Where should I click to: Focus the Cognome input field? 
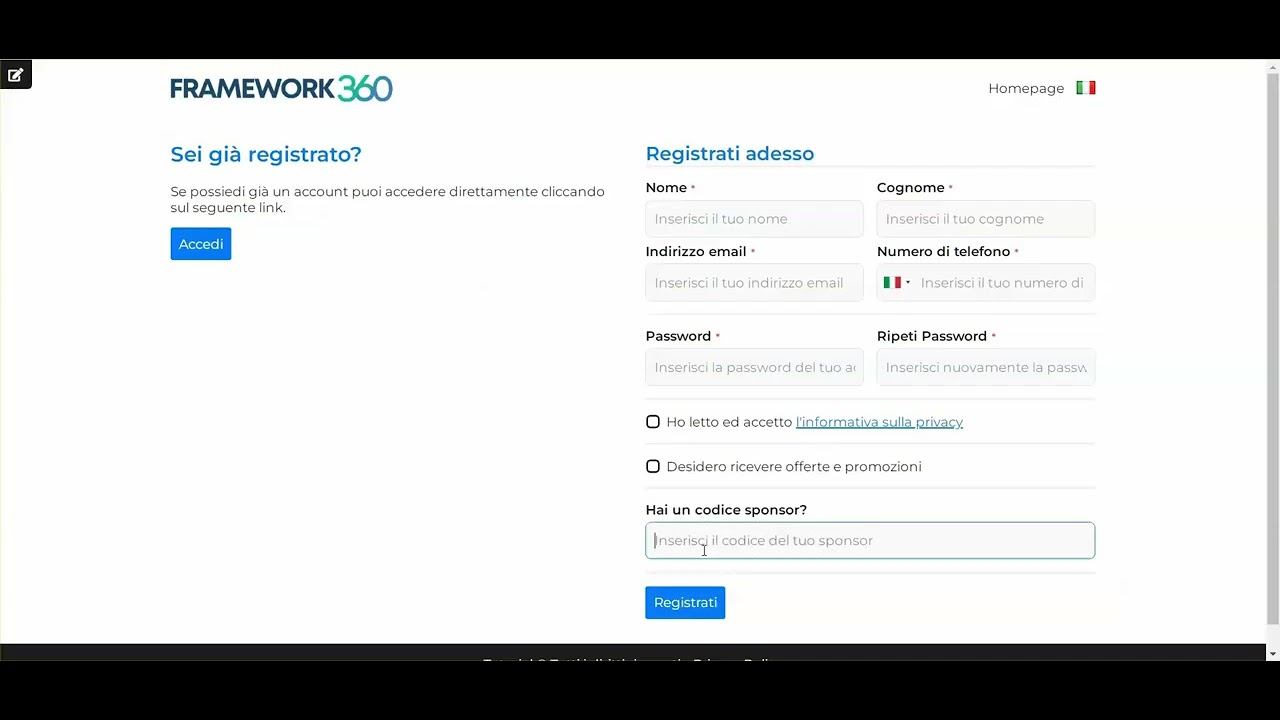pyautogui.click(x=985, y=219)
